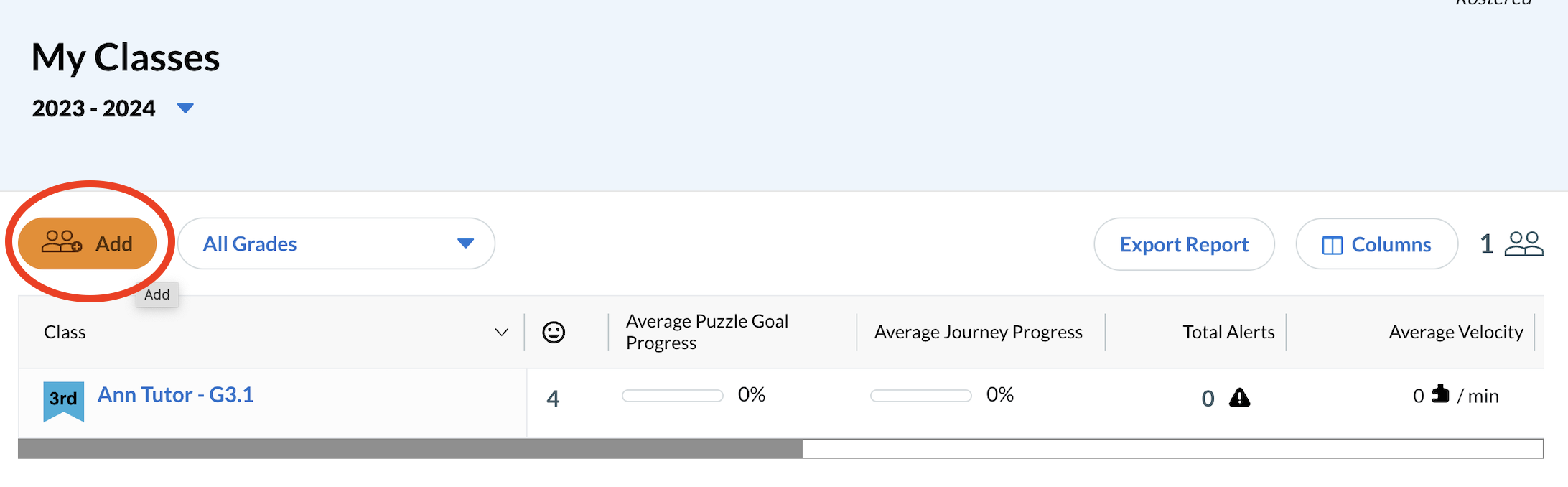Viewport: 1568px width, 487px height.
Task: Click the Columns layout icon
Action: [1333, 246]
